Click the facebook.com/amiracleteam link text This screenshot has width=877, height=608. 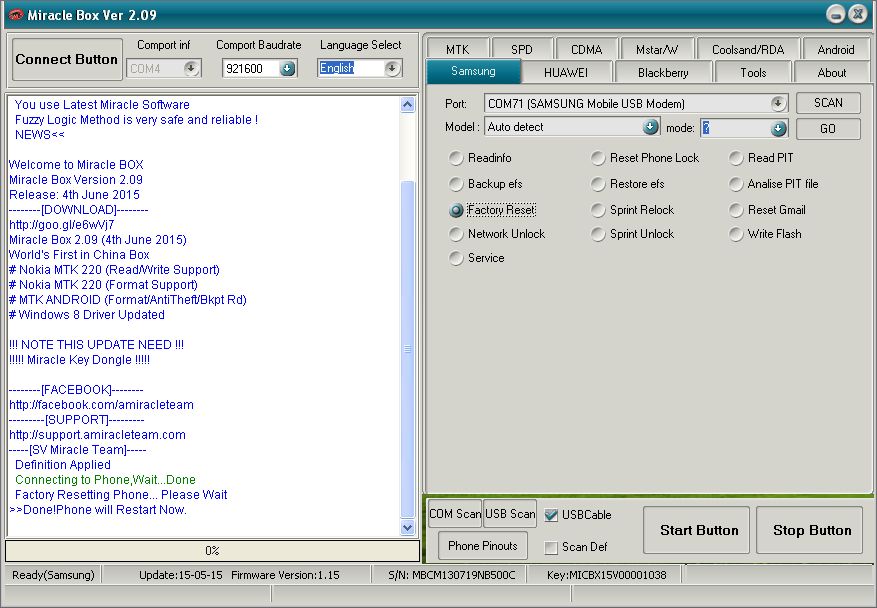click(x=101, y=405)
